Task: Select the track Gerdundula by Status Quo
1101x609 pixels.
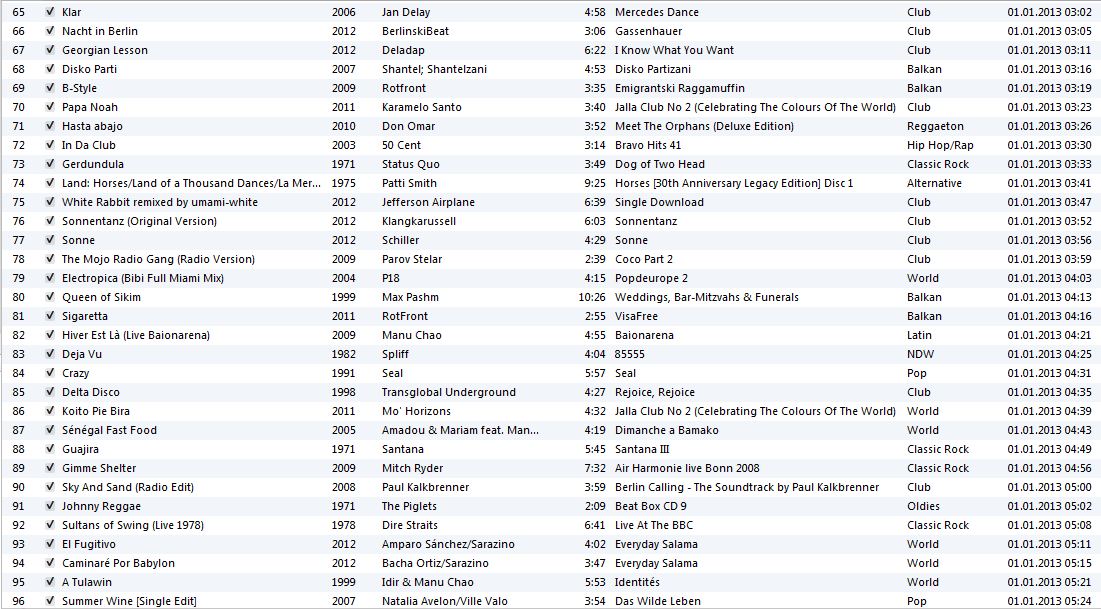Action: coord(96,164)
